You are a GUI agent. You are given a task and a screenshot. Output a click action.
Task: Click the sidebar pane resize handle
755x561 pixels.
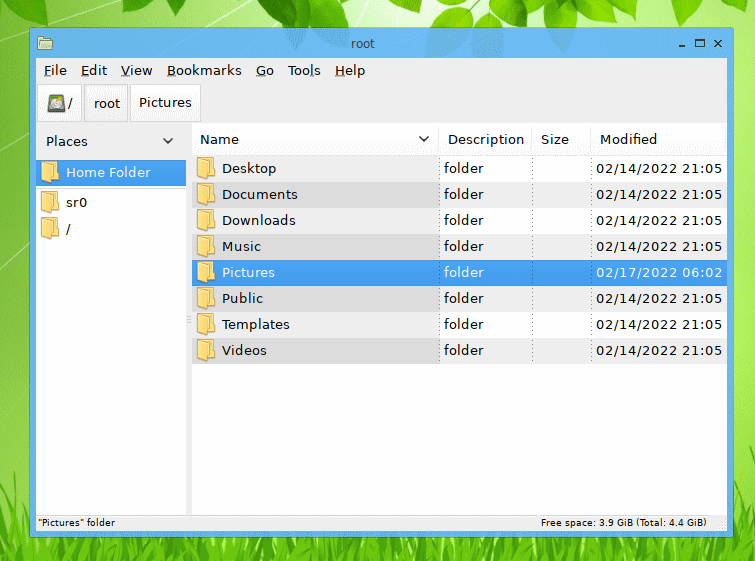click(188, 320)
